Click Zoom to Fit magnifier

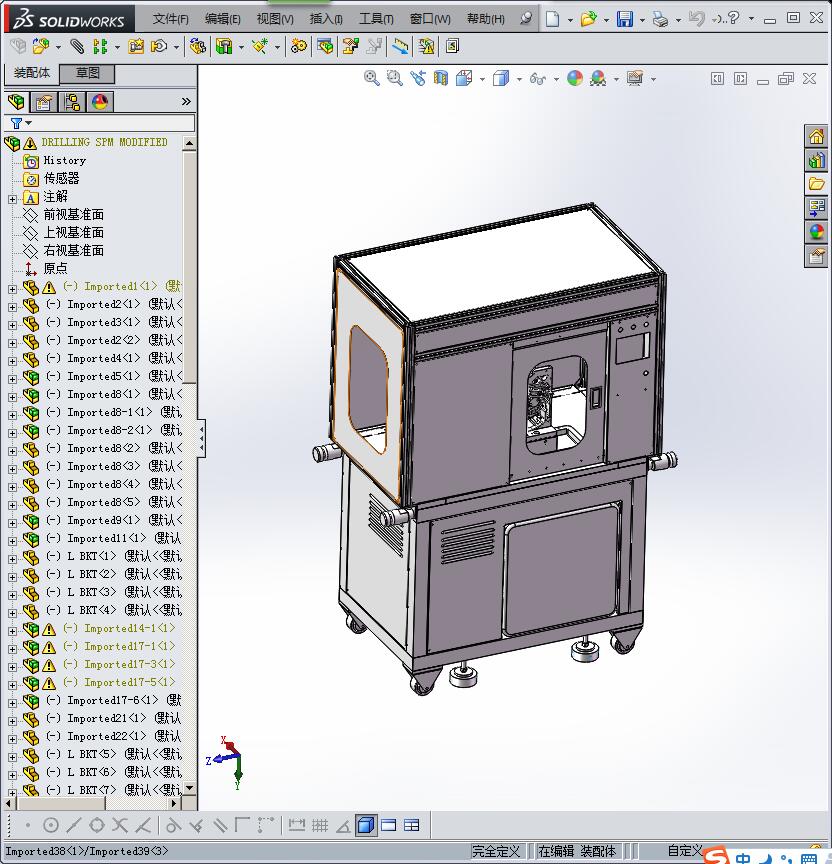pos(372,78)
